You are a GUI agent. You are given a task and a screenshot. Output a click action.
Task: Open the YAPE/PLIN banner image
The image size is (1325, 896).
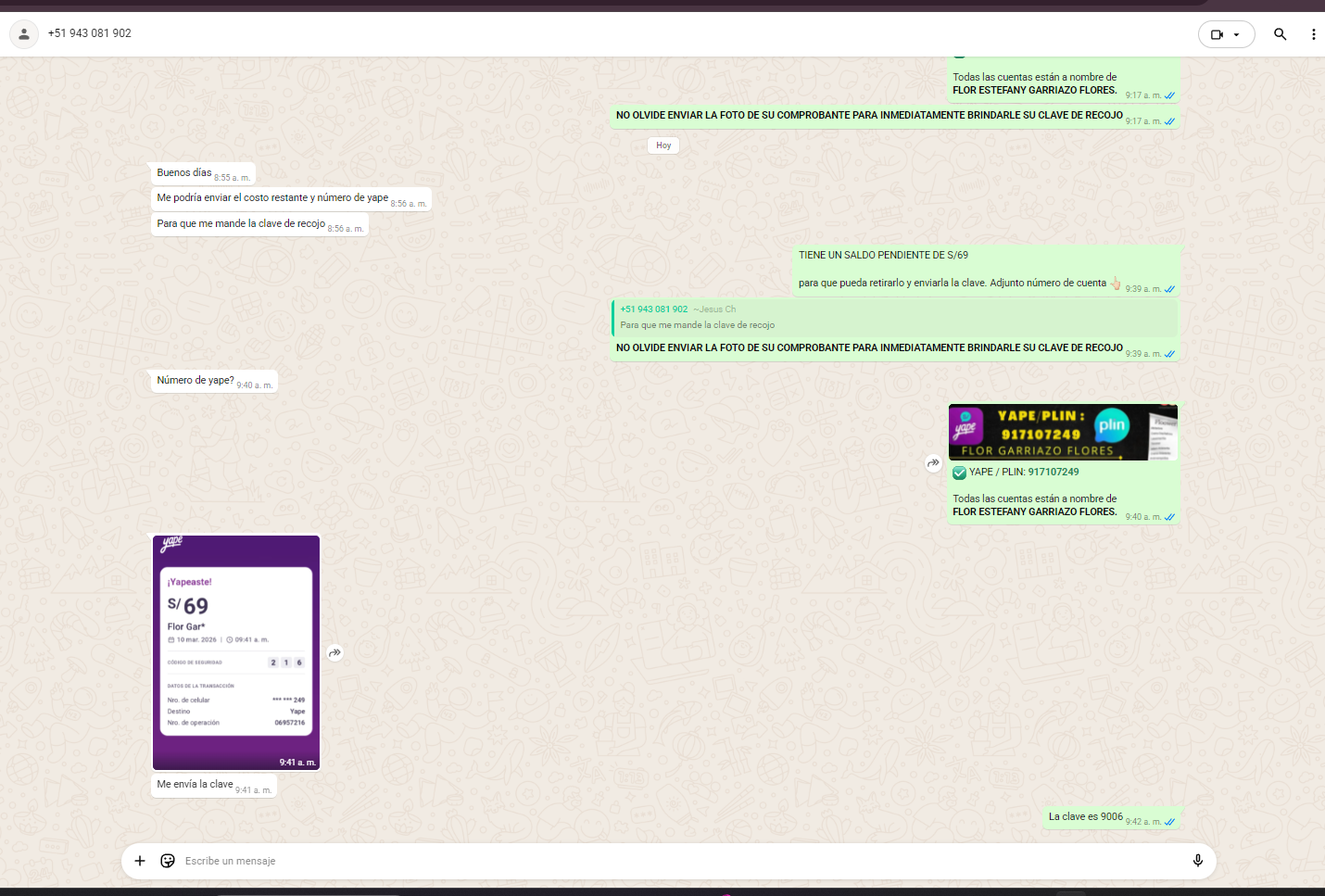click(1063, 433)
